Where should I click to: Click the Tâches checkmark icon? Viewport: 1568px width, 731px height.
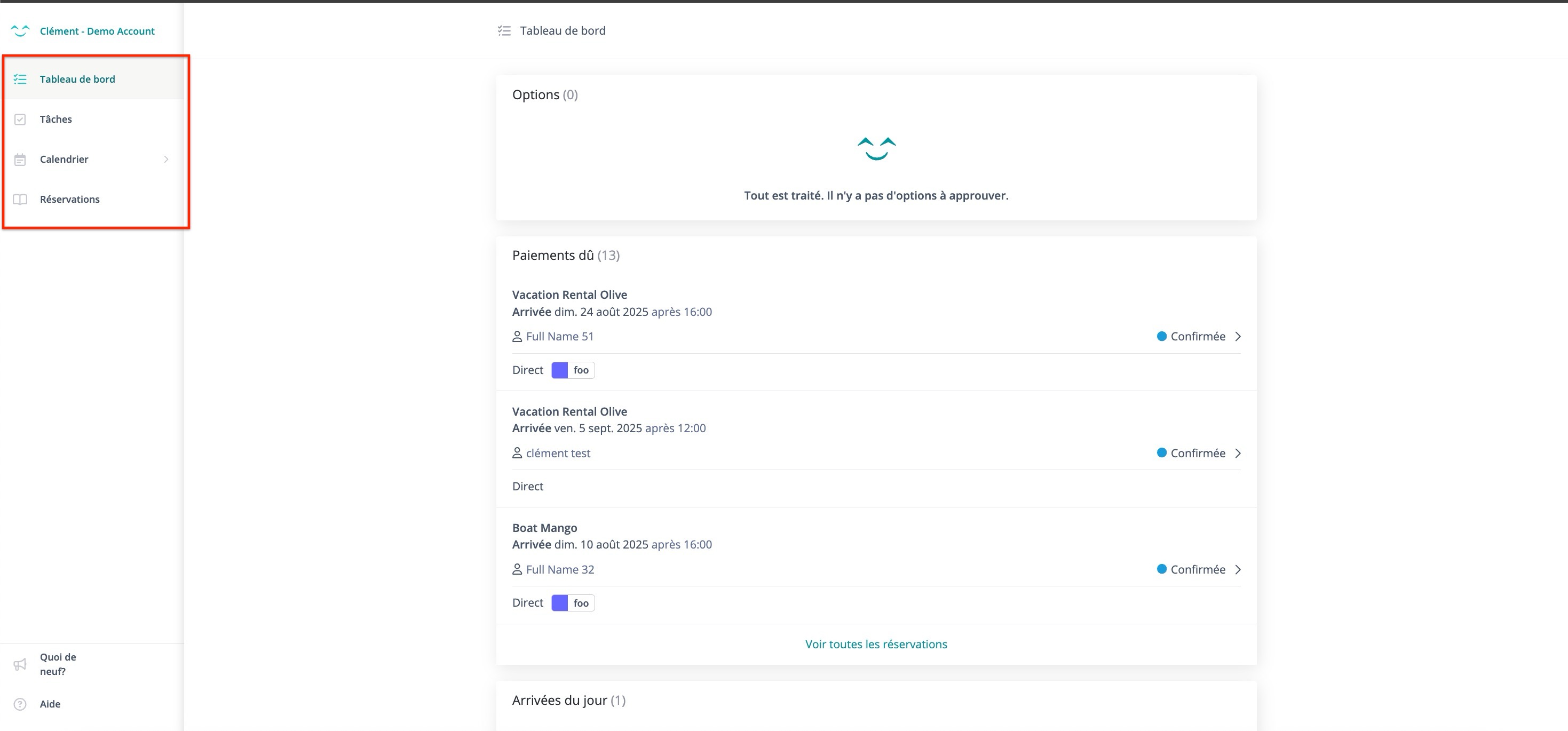coord(20,120)
